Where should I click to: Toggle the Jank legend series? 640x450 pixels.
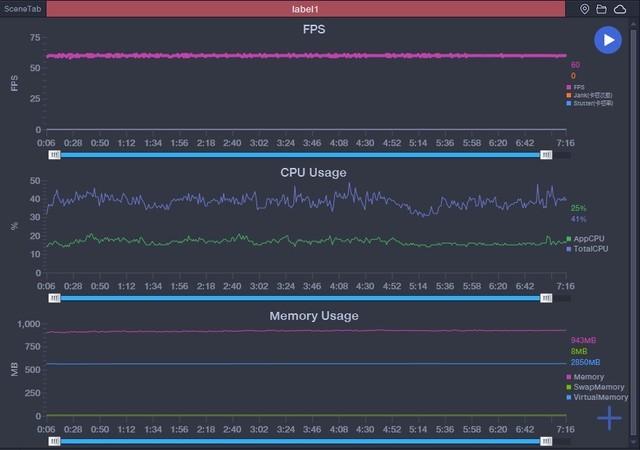(x=589, y=95)
